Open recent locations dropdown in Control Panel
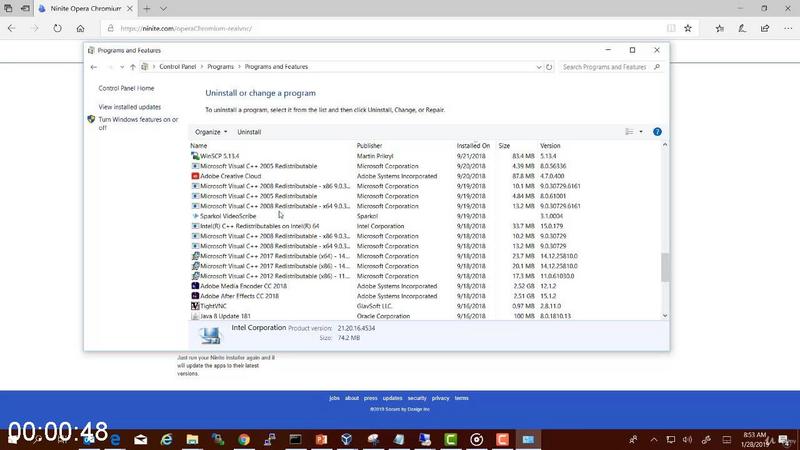800x450 pixels. click(122, 67)
